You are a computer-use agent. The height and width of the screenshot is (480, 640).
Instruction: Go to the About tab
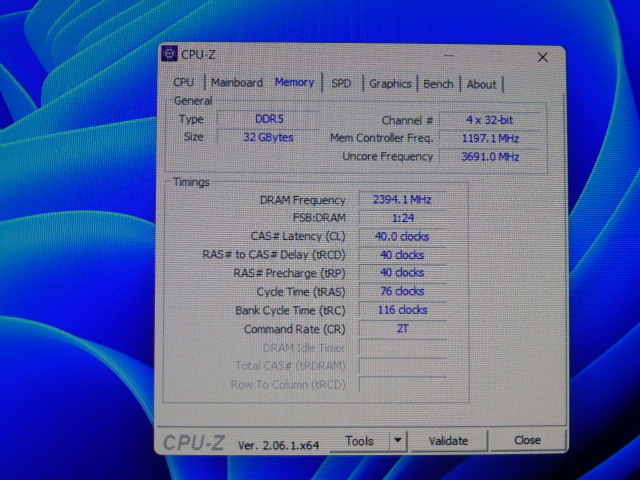(x=481, y=85)
